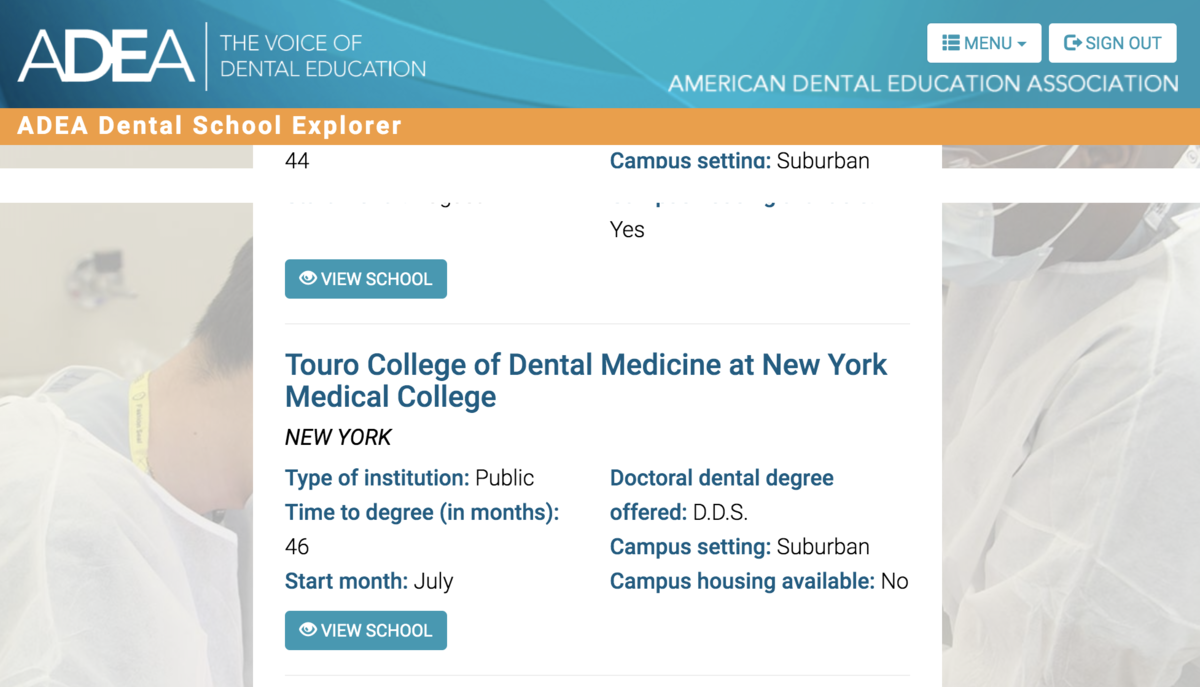1200x687 pixels.
Task: Click the VIEW SCHOOL label of the upper school
Action: 376,279
